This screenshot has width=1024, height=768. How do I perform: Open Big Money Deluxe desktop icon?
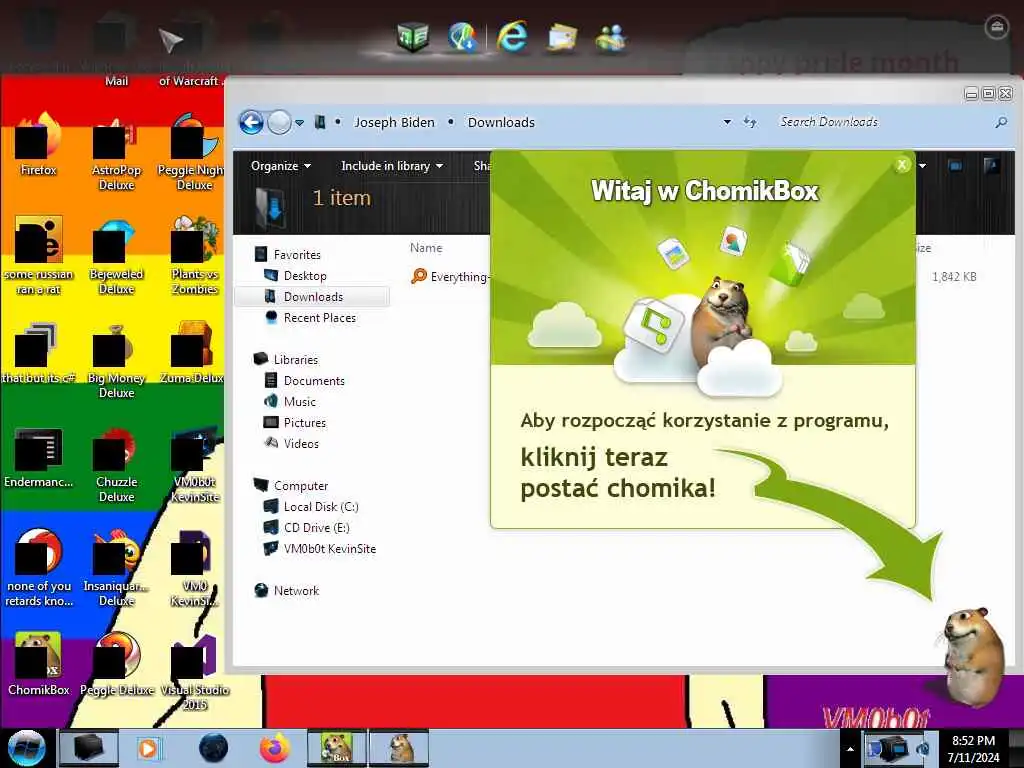click(116, 360)
